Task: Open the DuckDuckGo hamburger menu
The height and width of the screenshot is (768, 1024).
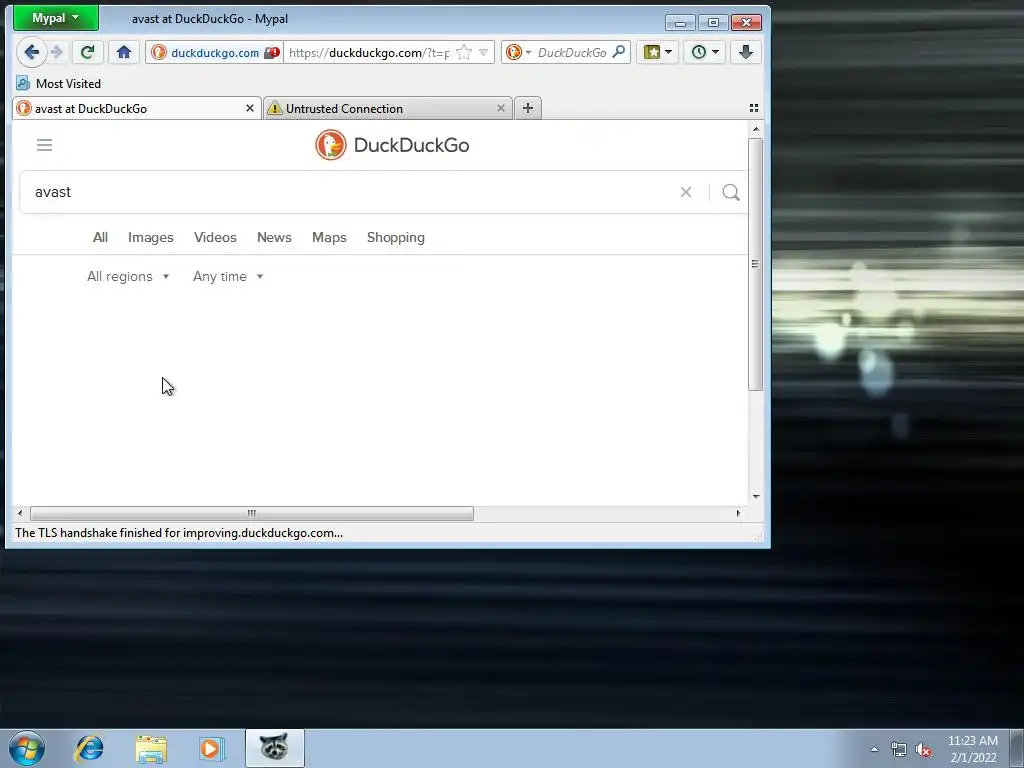Action: click(x=44, y=145)
